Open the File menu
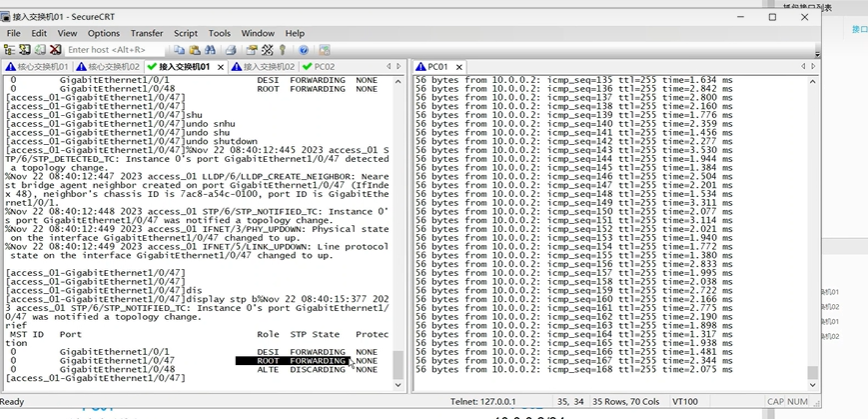 [x=13, y=33]
